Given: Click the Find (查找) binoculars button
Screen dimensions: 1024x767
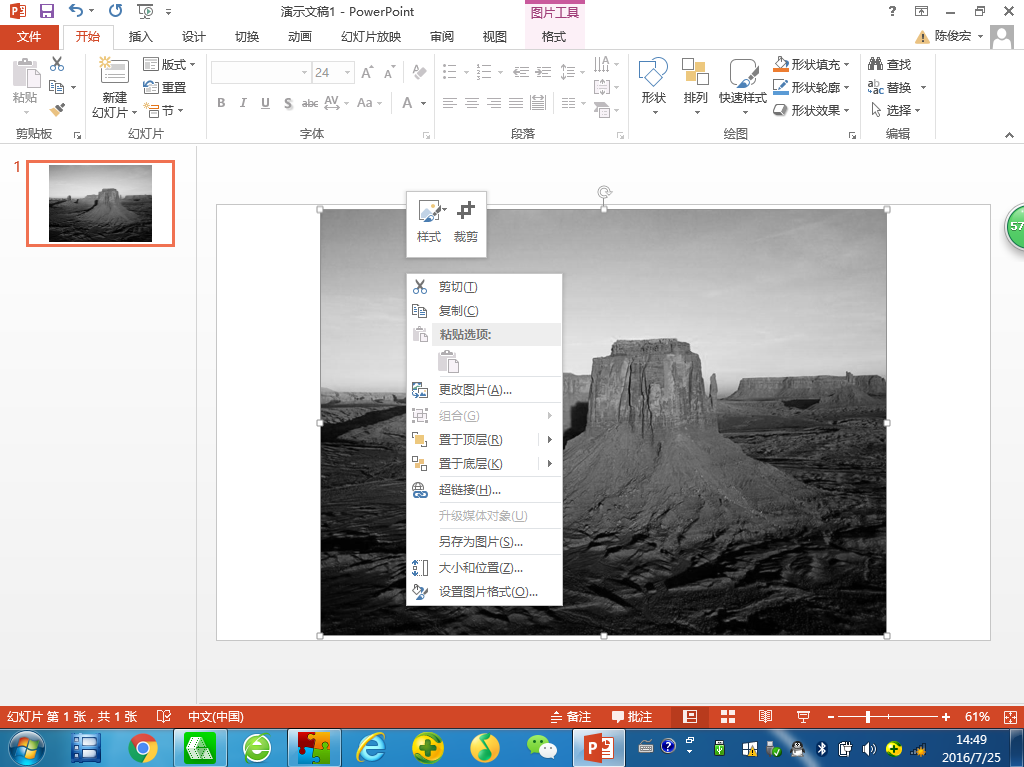Looking at the screenshot, I should [x=889, y=64].
